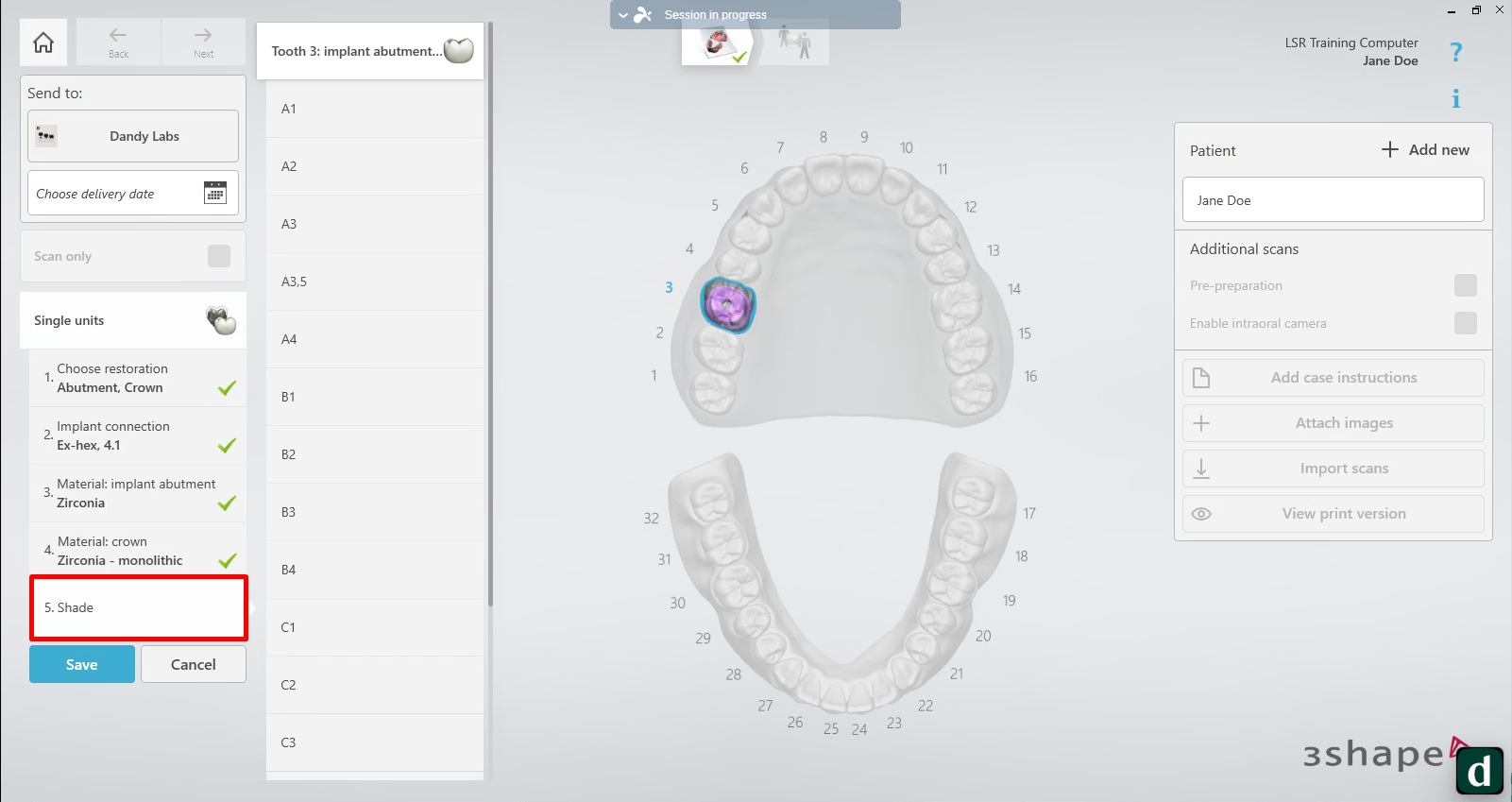
Task: Click the scan workflow tab icon
Action: [x=793, y=43]
